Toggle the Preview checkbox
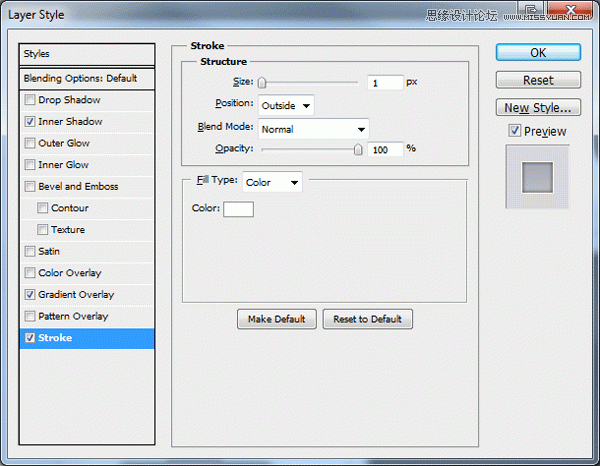This screenshot has width=600, height=466. coord(514,131)
